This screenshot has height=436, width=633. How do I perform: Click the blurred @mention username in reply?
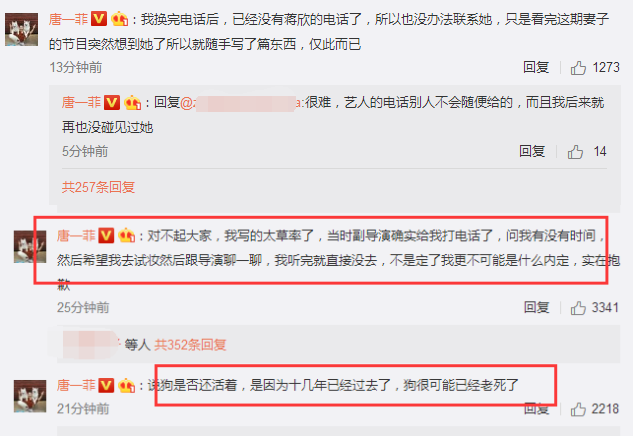(241, 103)
